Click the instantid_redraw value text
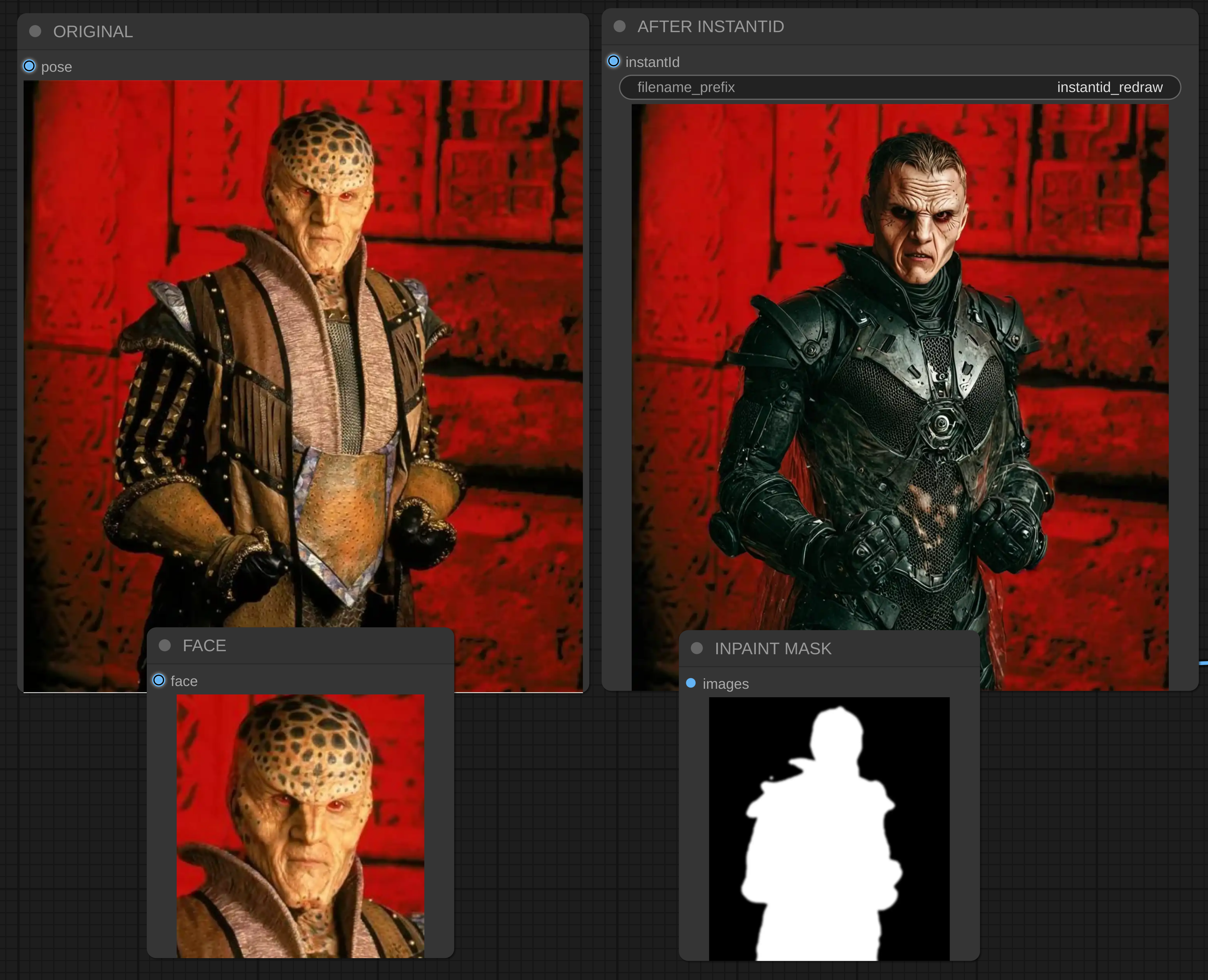The height and width of the screenshot is (980, 1208). tap(1109, 88)
